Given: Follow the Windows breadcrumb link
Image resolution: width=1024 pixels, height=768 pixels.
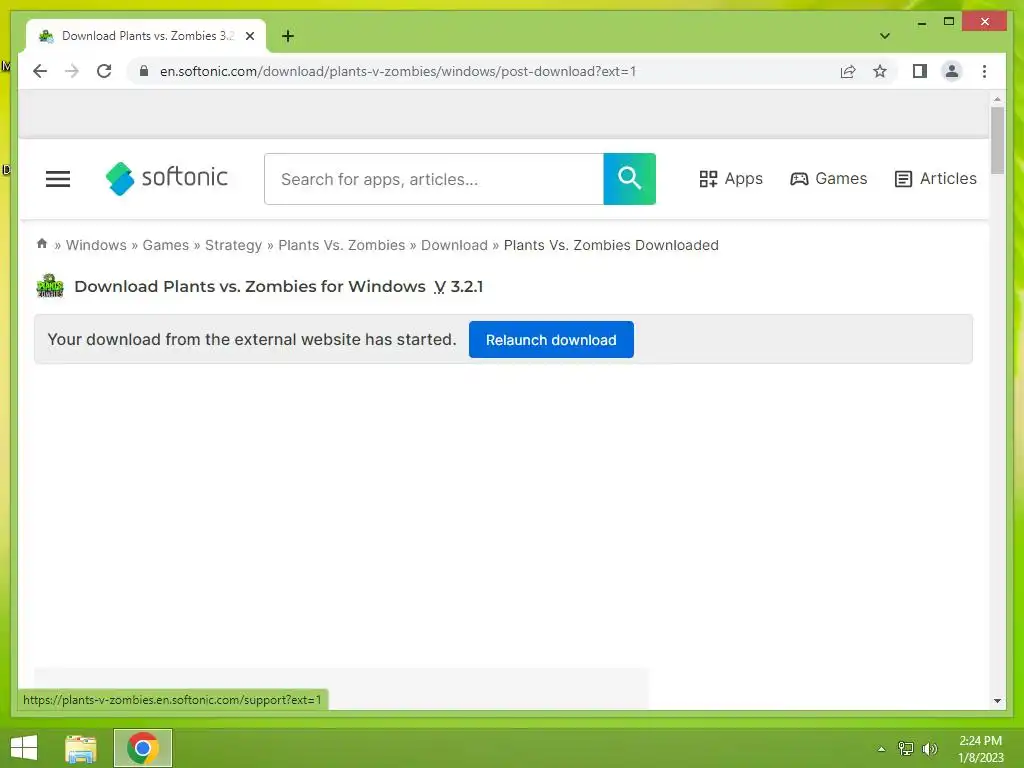Looking at the screenshot, I should click(96, 245).
